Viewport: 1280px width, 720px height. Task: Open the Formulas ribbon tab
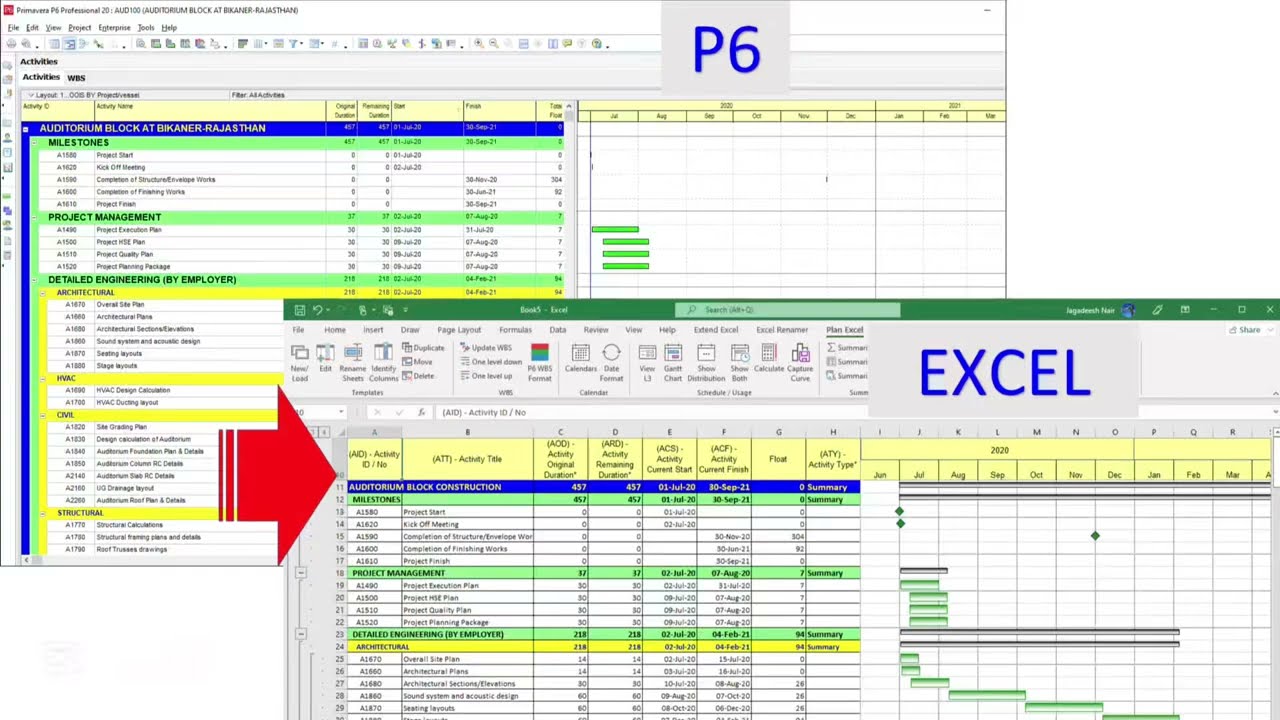tap(515, 330)
